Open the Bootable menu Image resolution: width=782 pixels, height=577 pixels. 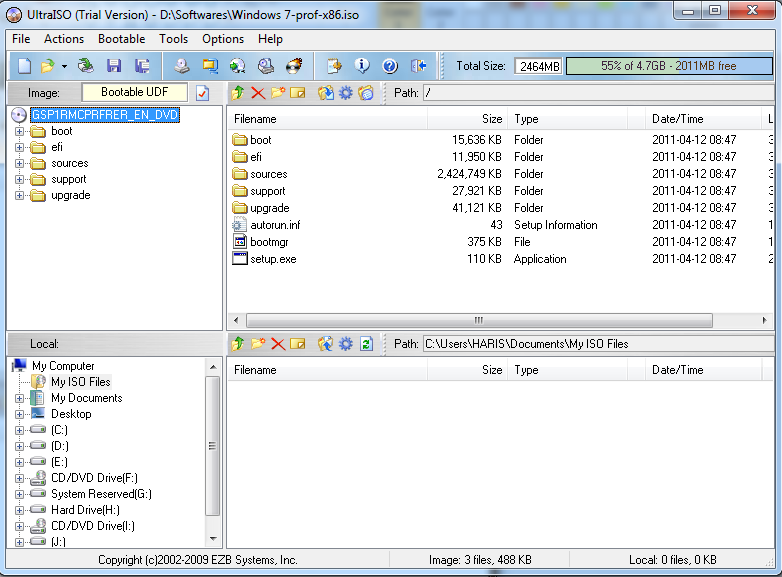[x=122, y=39]
